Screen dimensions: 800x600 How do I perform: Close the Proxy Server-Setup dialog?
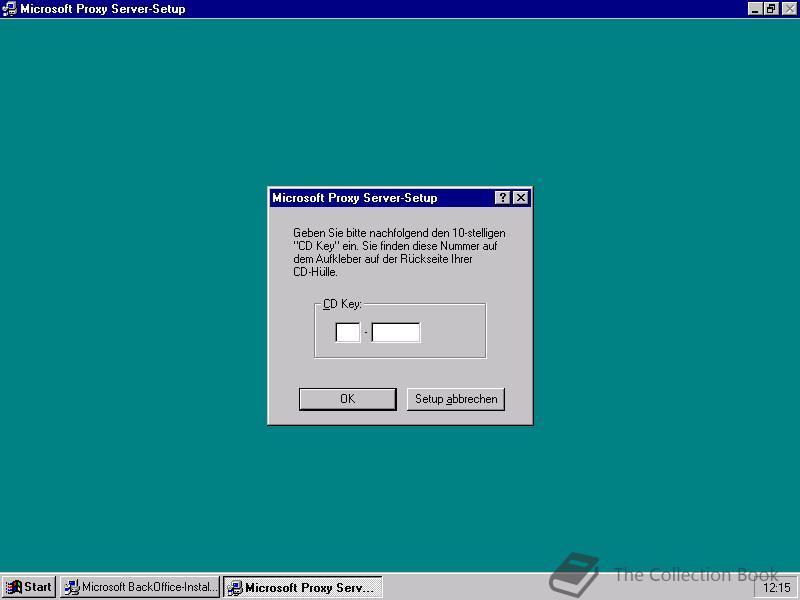[x=520, y=198]
